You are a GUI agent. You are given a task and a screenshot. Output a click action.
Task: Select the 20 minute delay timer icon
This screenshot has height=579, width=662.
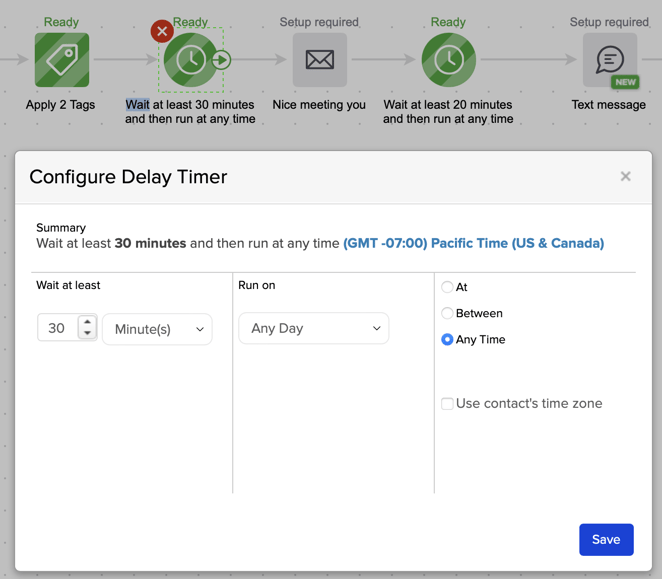(448, 60)
